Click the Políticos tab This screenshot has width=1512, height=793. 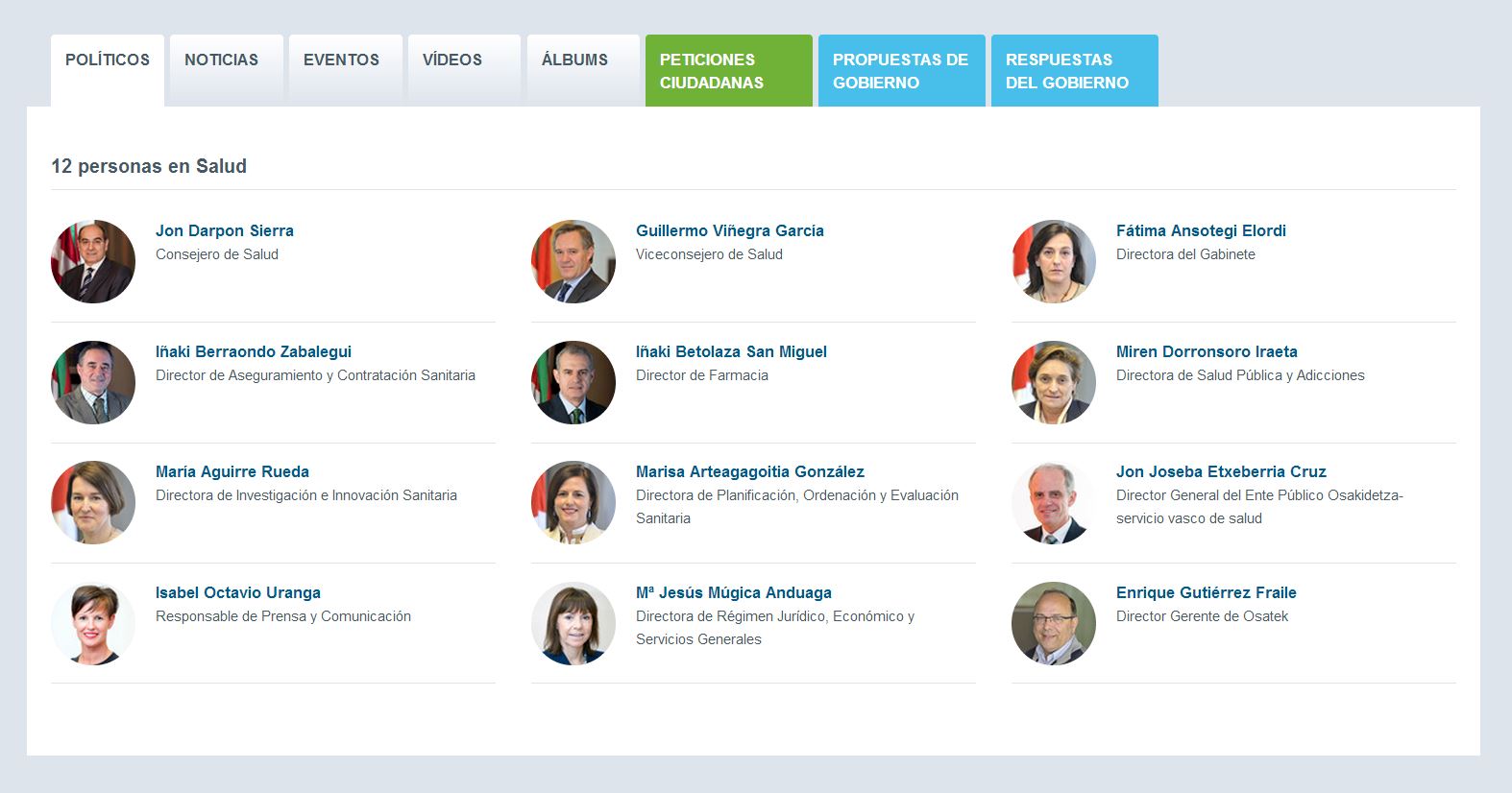coord(108,60)
